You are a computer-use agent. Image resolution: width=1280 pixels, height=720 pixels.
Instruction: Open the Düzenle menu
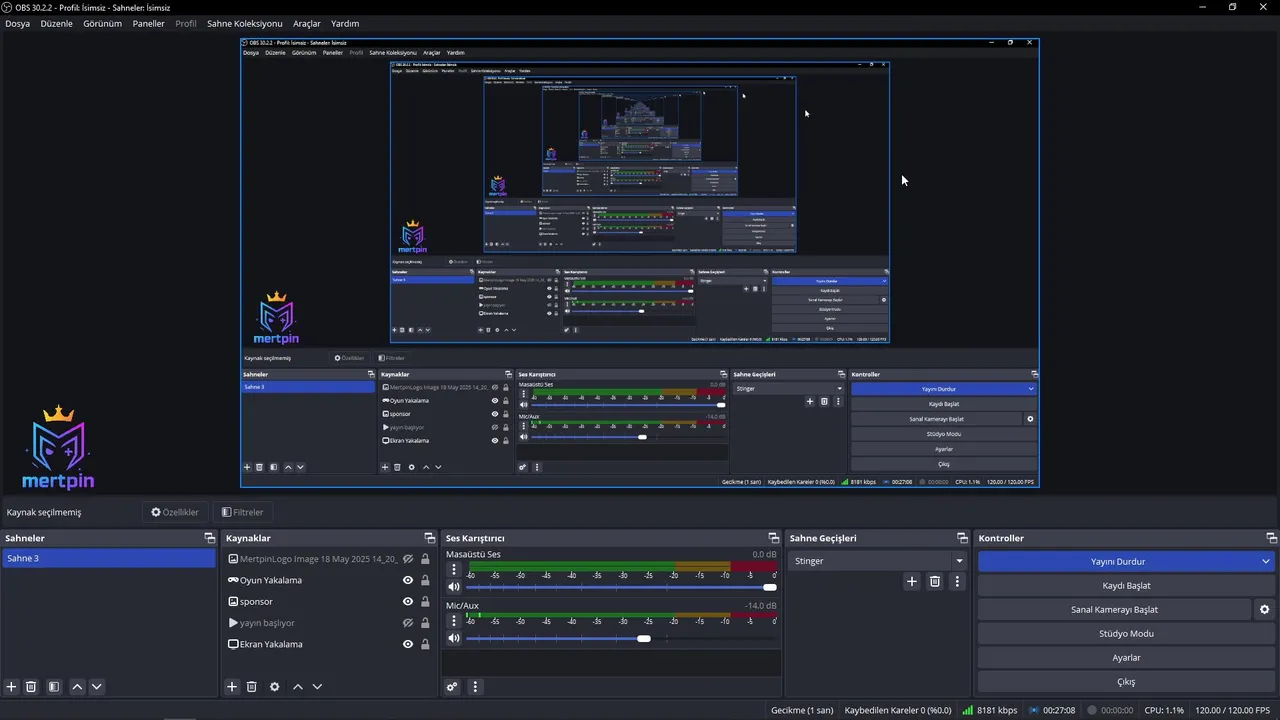pyautogui.click(x=56, y=23)
